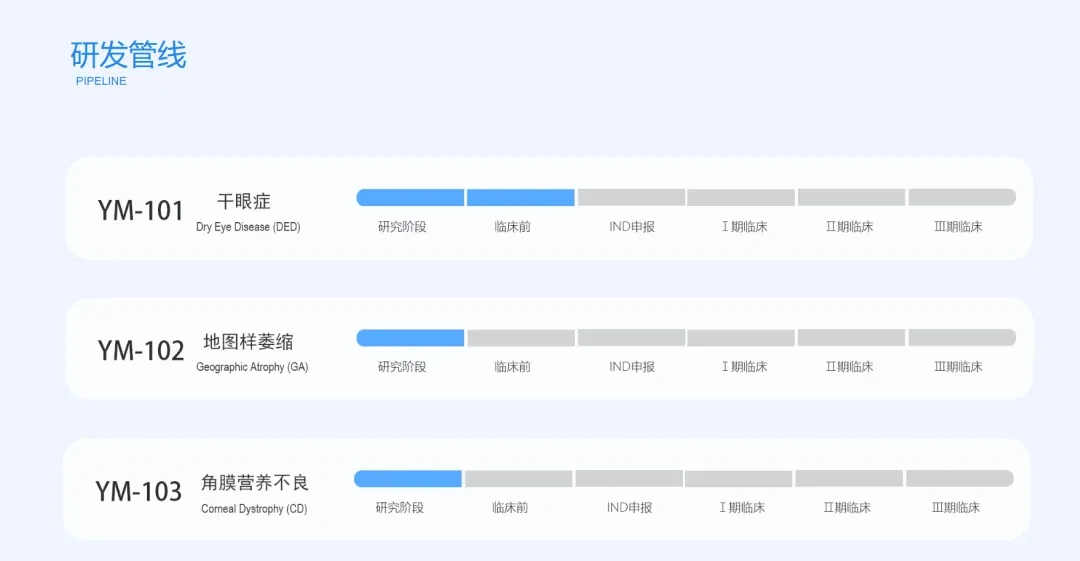The width and height of the screenshot is (1080, 561).
Task: Click YM-102 研究阶段 blue progress segment
Action: (410, 338)
